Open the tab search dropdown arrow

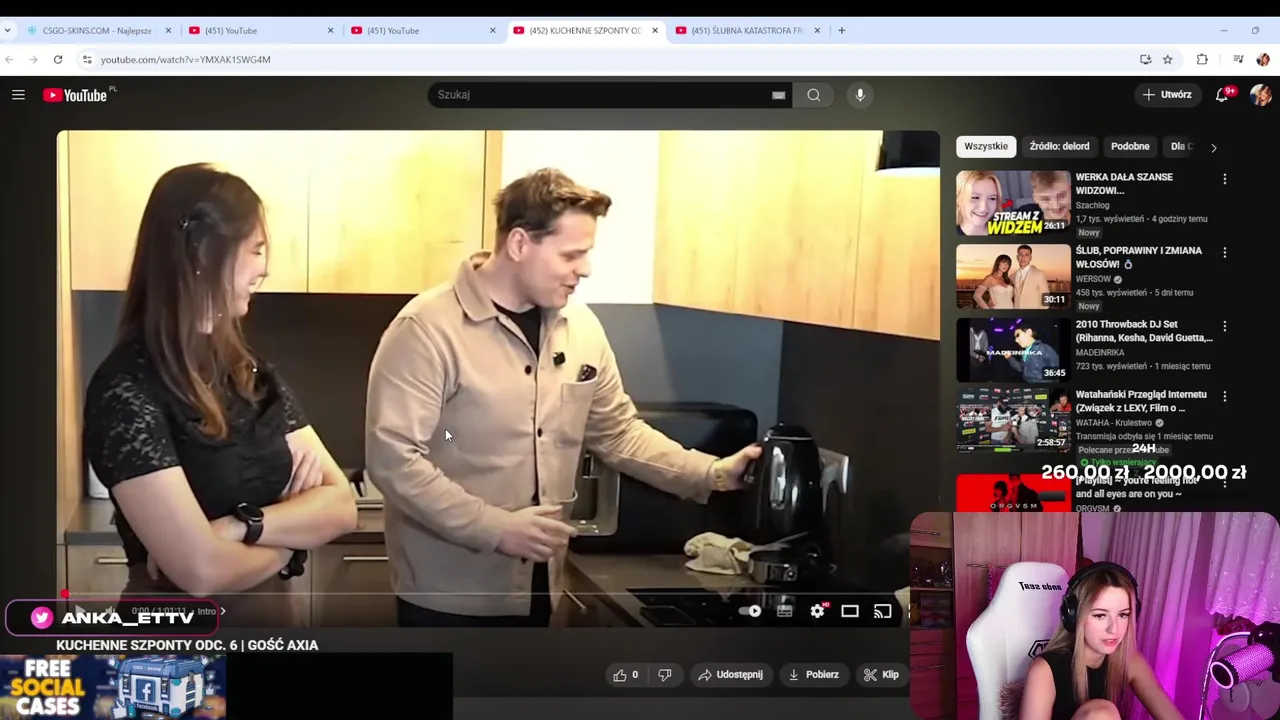coord(8,30)
